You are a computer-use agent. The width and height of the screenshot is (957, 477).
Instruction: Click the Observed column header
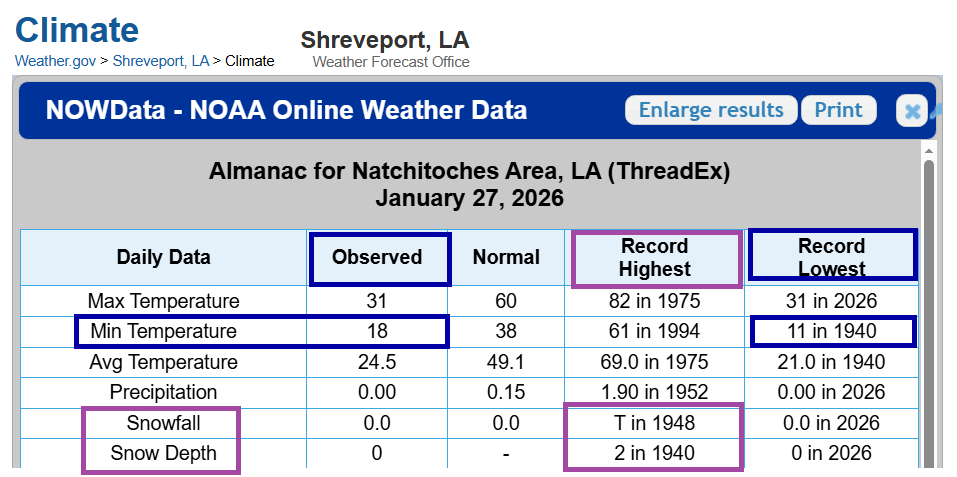coord(377,257)
